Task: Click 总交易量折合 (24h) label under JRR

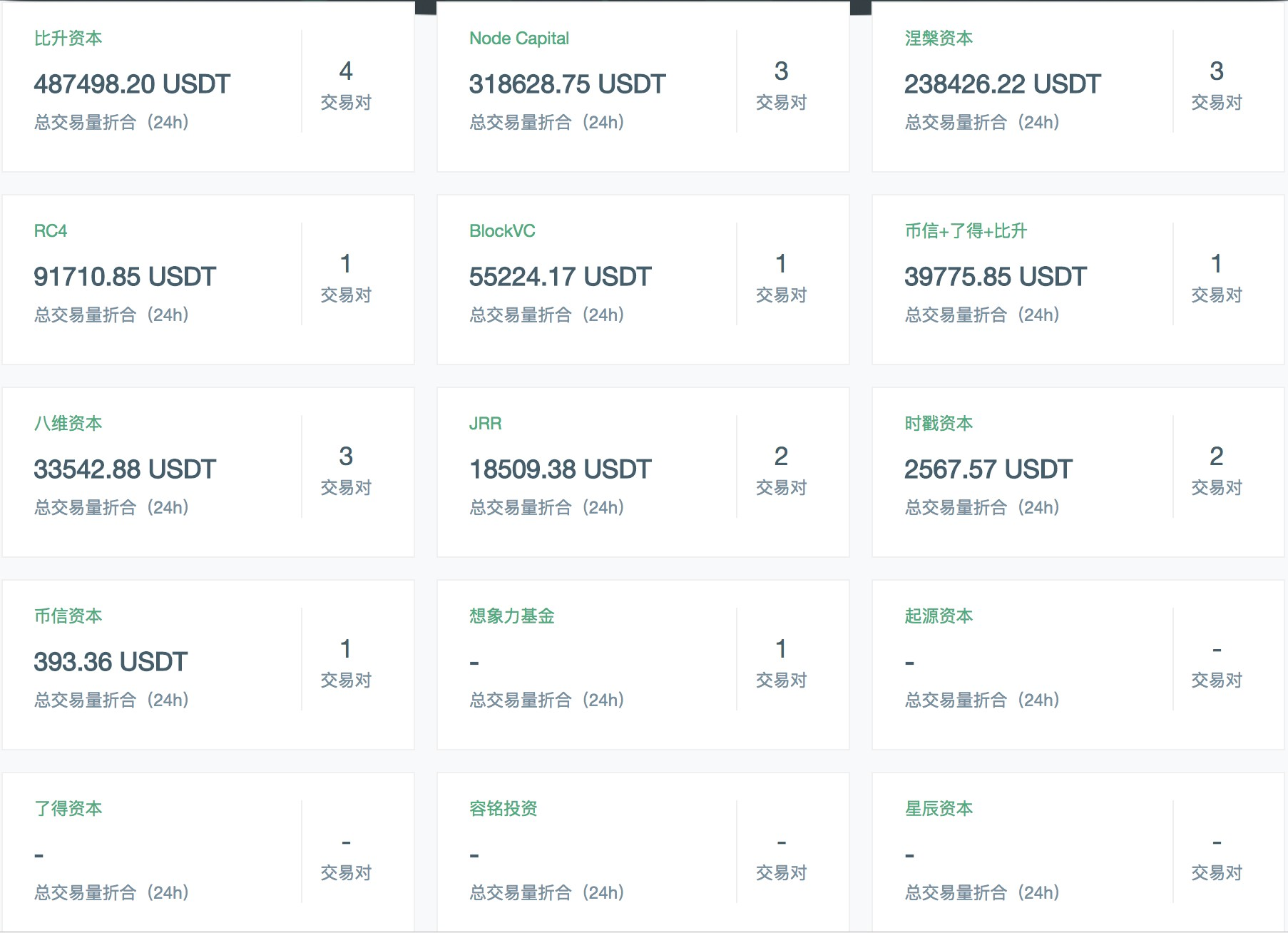Action: pyautogui.click(x=547, y=508)
